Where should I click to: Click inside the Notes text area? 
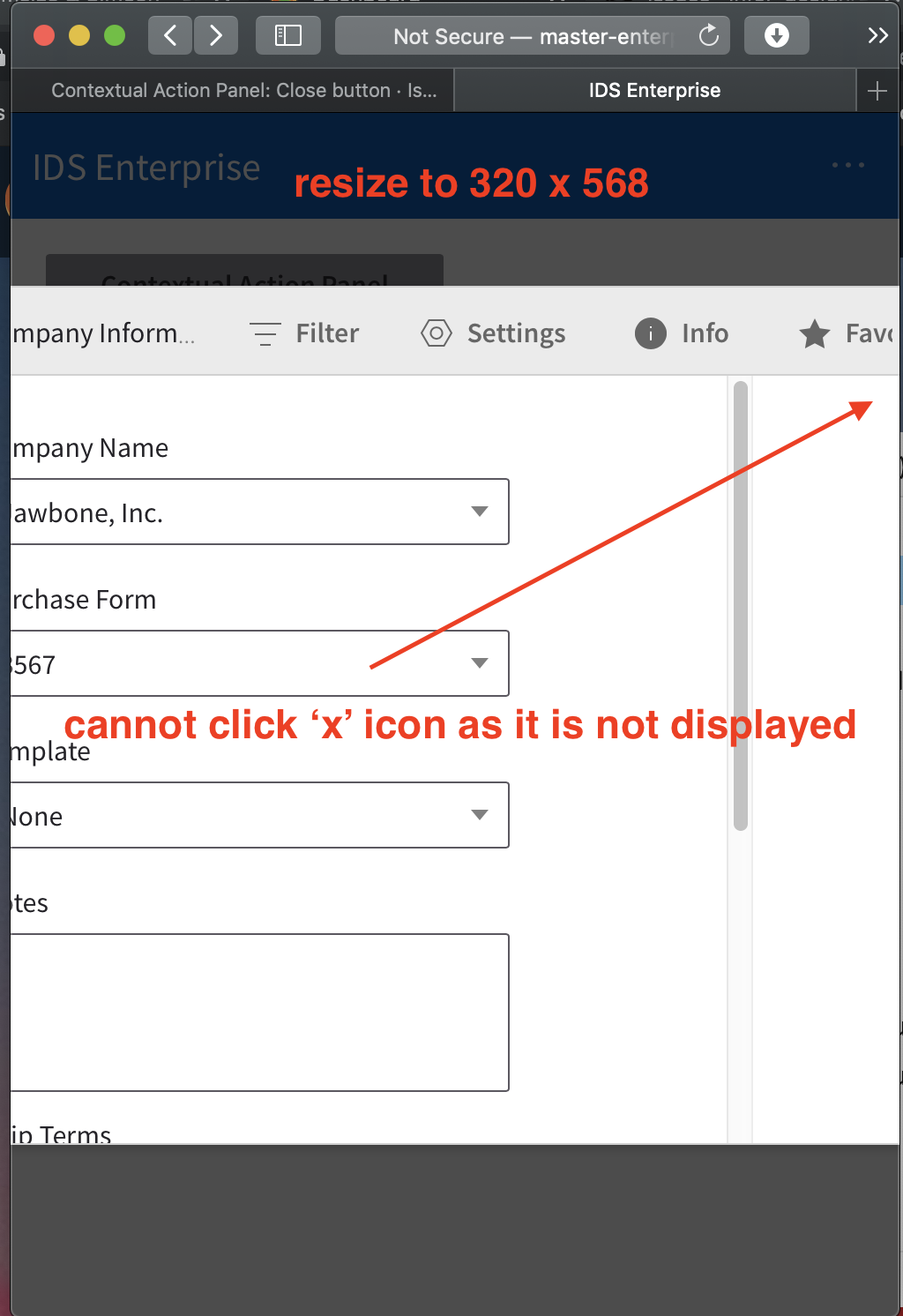tap(259, 1013)
